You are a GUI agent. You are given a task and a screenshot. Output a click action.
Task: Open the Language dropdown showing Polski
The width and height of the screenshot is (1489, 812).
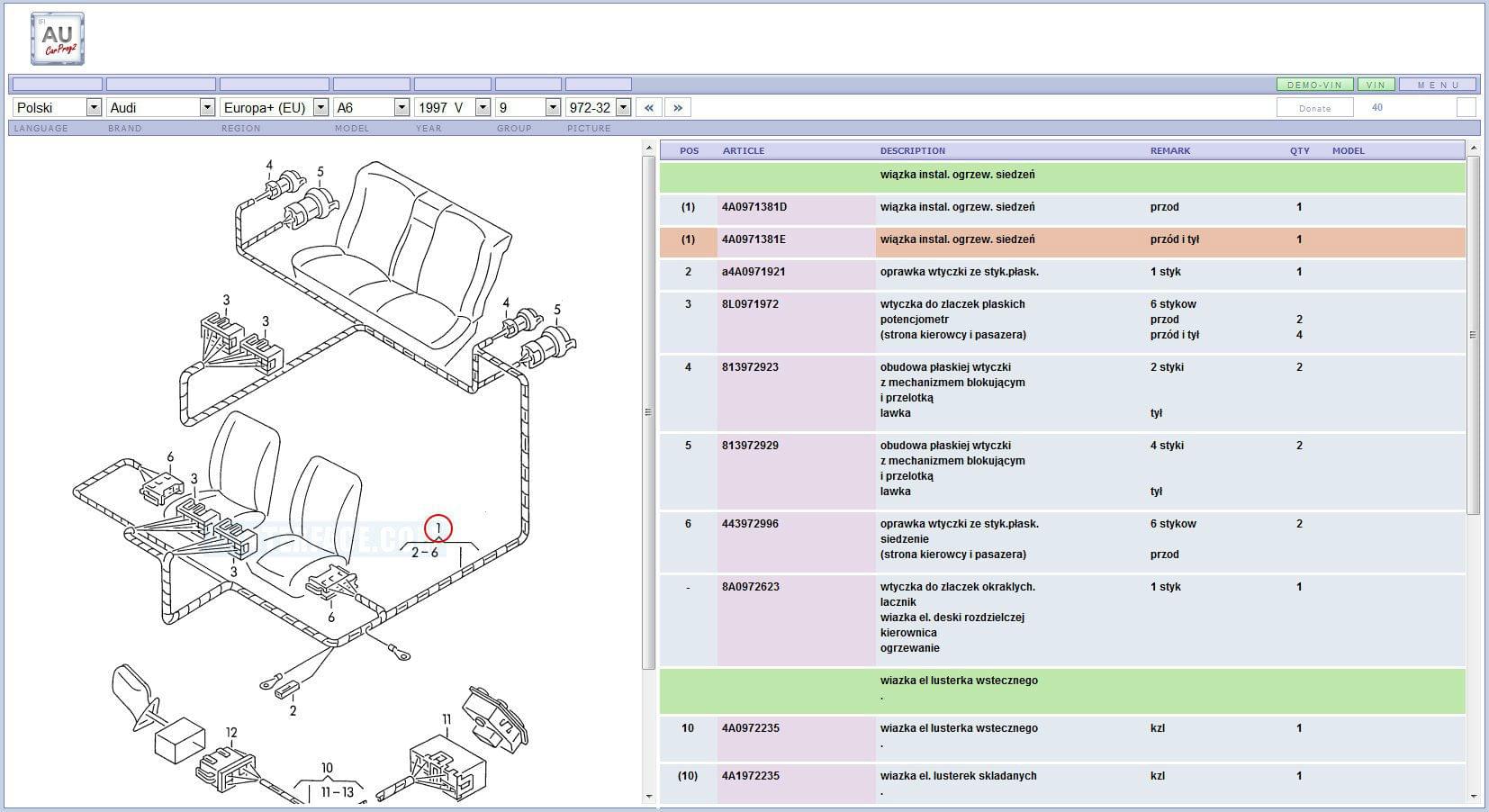57,107
